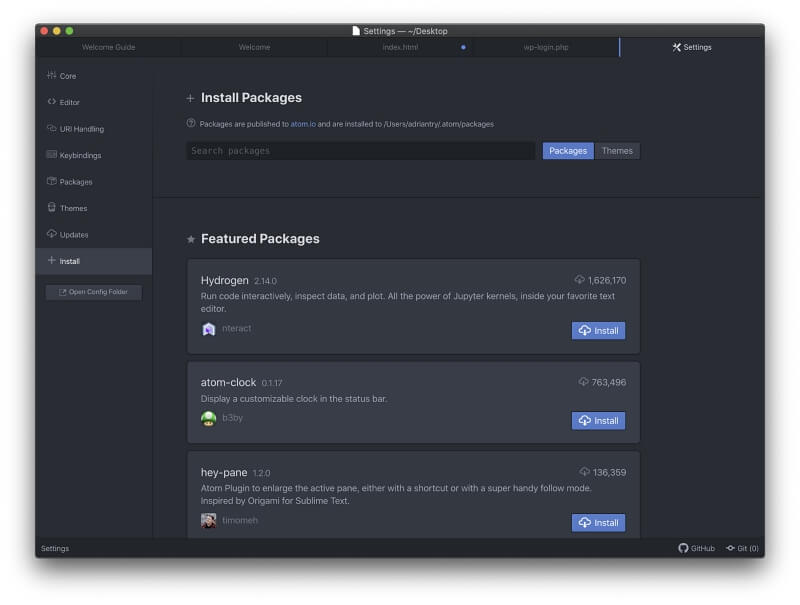Open the Core settings section
This screenshot has height=605, width=800.
pos(94,75)
